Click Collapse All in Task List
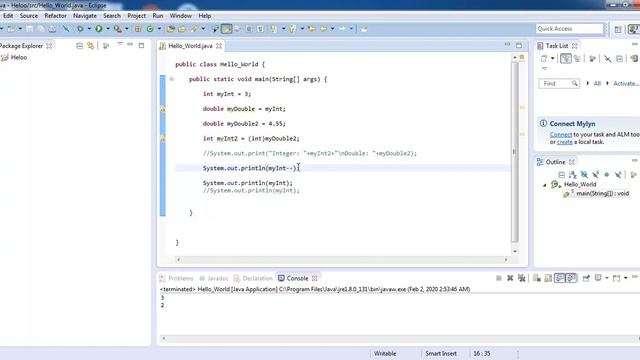Image resolution: width=640 pixels, height=360 pixels. (x=620, y=59)
